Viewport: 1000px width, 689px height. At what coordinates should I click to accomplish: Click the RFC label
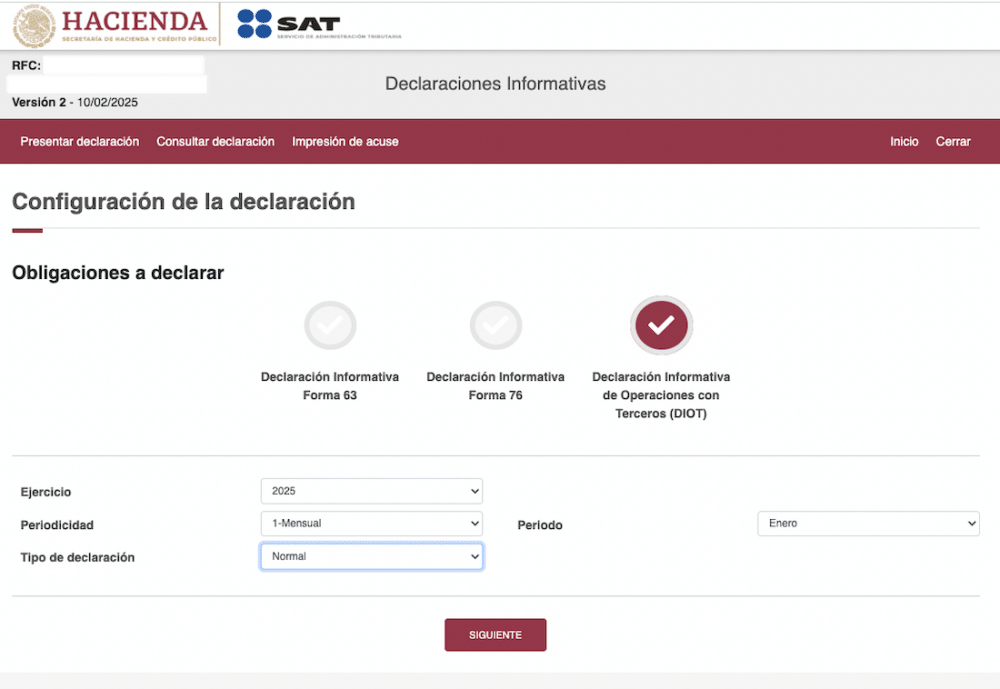(x=26, y=65)
